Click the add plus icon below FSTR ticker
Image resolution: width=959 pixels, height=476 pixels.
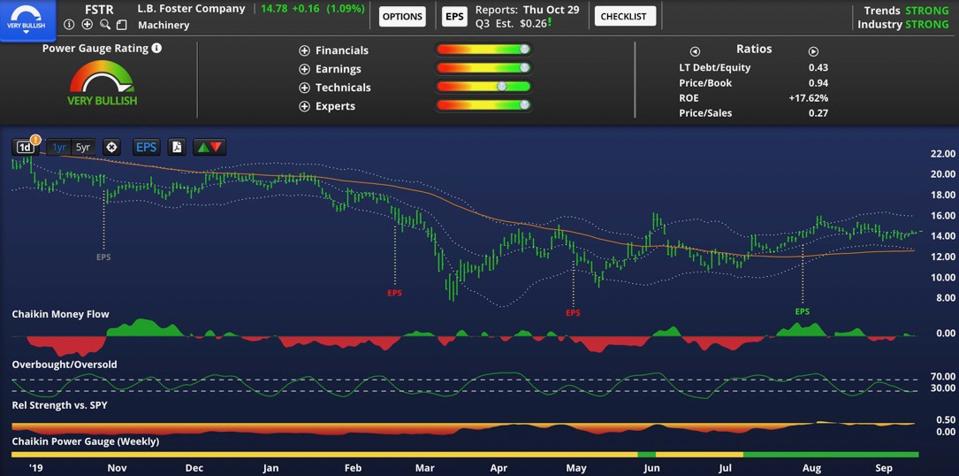pyautogui.click(x=87, y=25)
